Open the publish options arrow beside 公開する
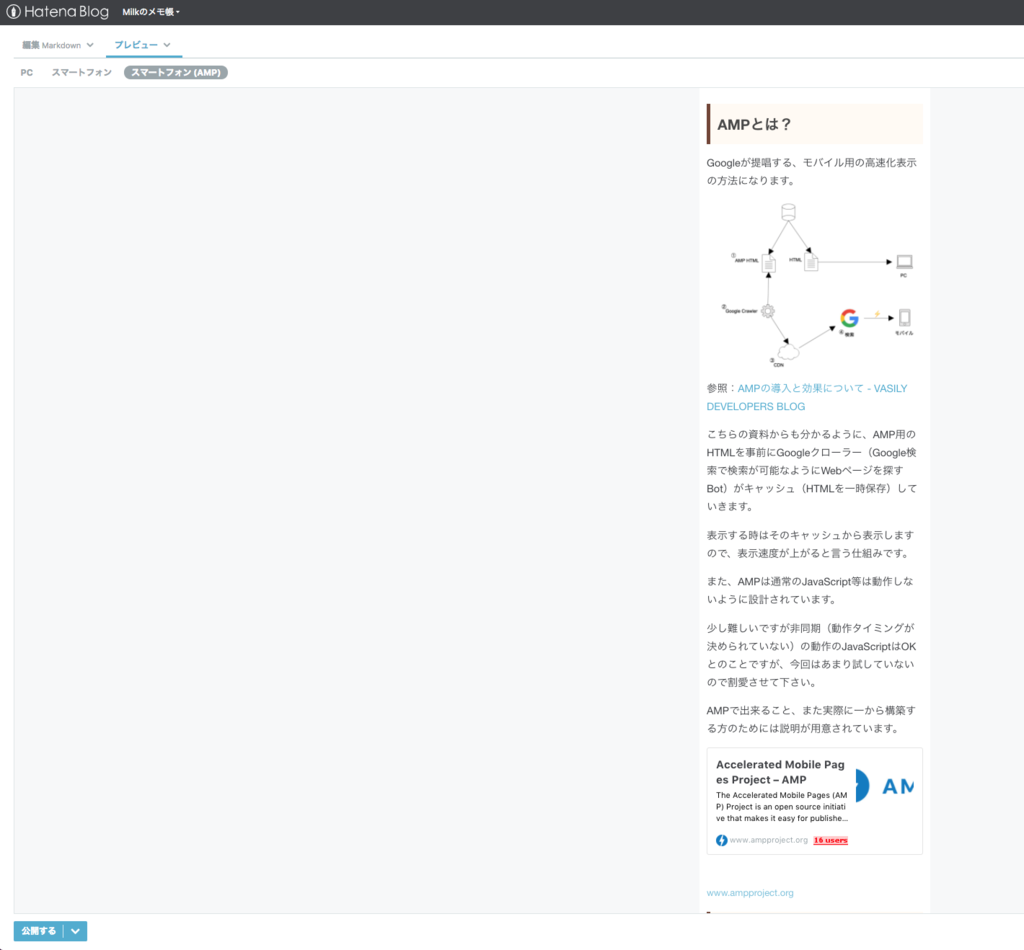The image size is (1024, 950). click(76, 930)
